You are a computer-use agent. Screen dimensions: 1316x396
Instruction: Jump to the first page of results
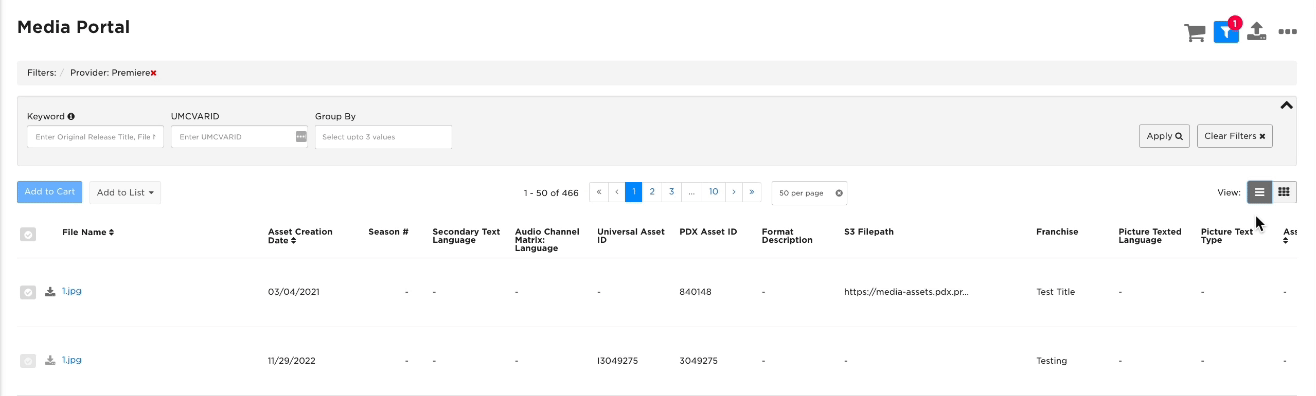pyautogui.click(x=598, y=192)
